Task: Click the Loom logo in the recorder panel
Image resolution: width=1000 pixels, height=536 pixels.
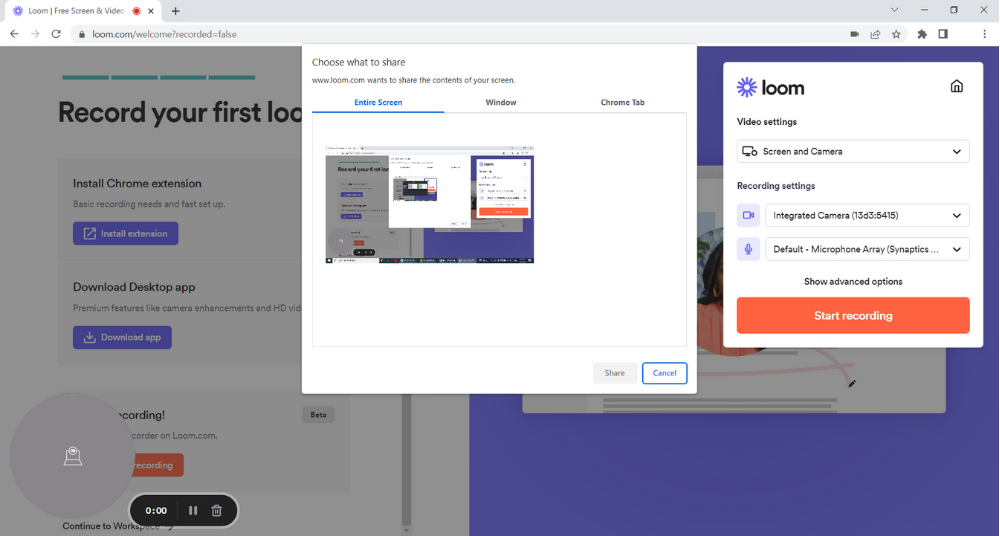Action: [770, 87]
